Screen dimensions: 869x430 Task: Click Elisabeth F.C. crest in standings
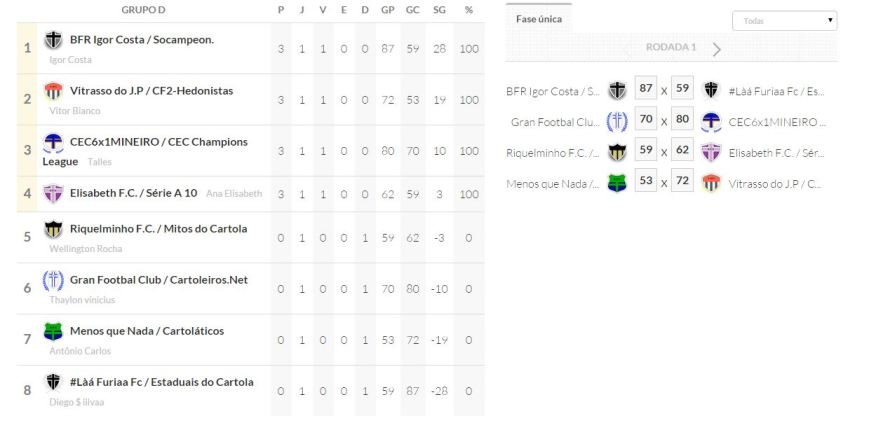[54, 193]
